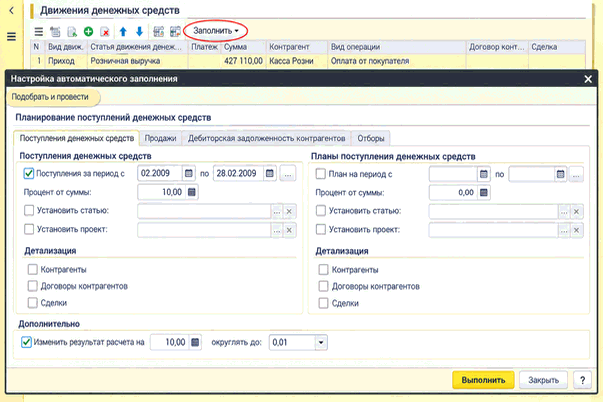
Task: Expand the округлять до 0,01 dropdown
Action: (321, 342)
